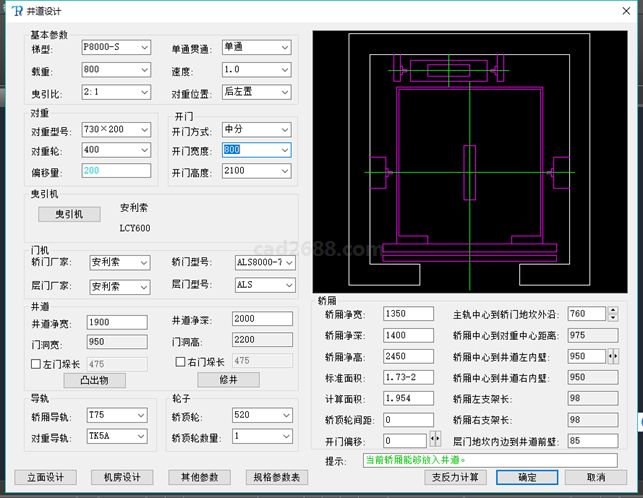This screenshot has height=498, width=643.
Task: Click the arrows icon beside 轿厢中心到井道左内壁 field
Action: click(613, 356)
